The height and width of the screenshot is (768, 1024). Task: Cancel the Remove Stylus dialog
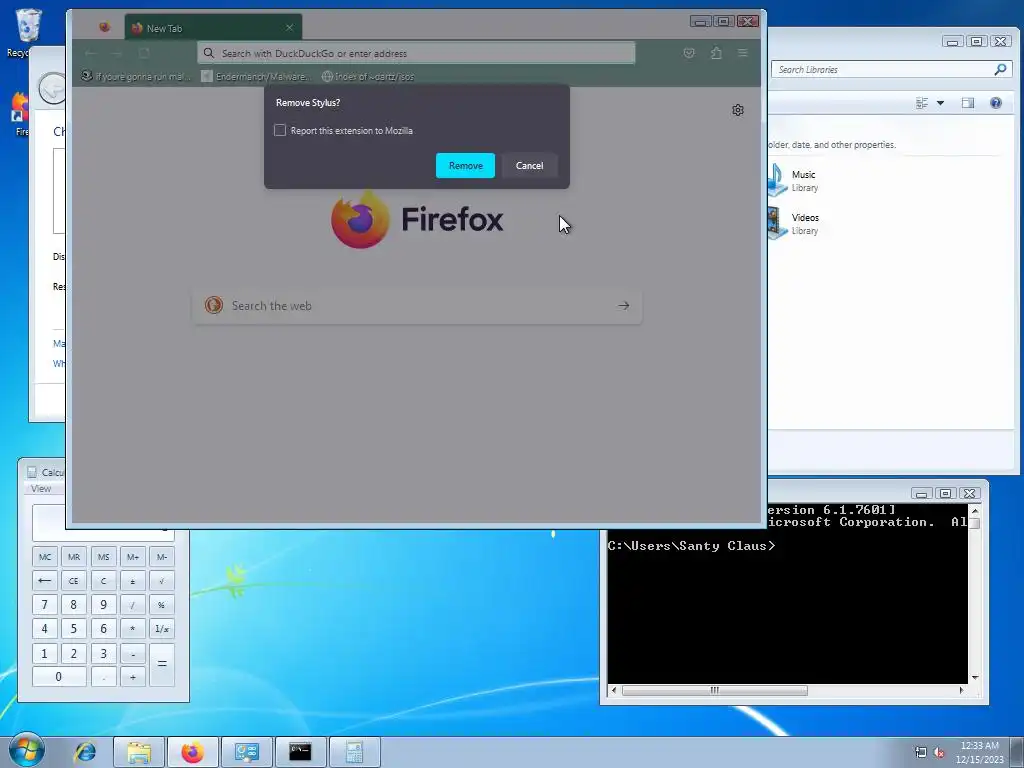pyautogui.click(x=529, y=166)
